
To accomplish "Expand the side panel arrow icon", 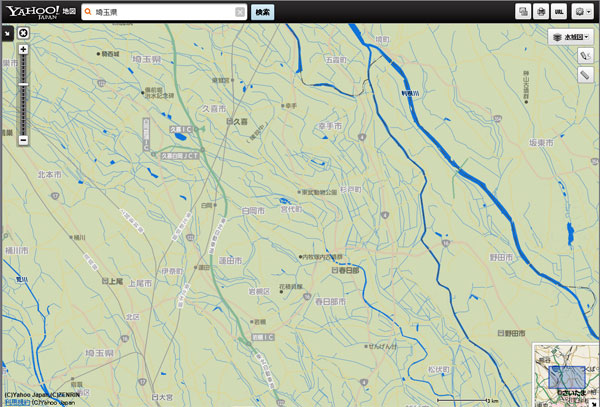I will (7, 32).
